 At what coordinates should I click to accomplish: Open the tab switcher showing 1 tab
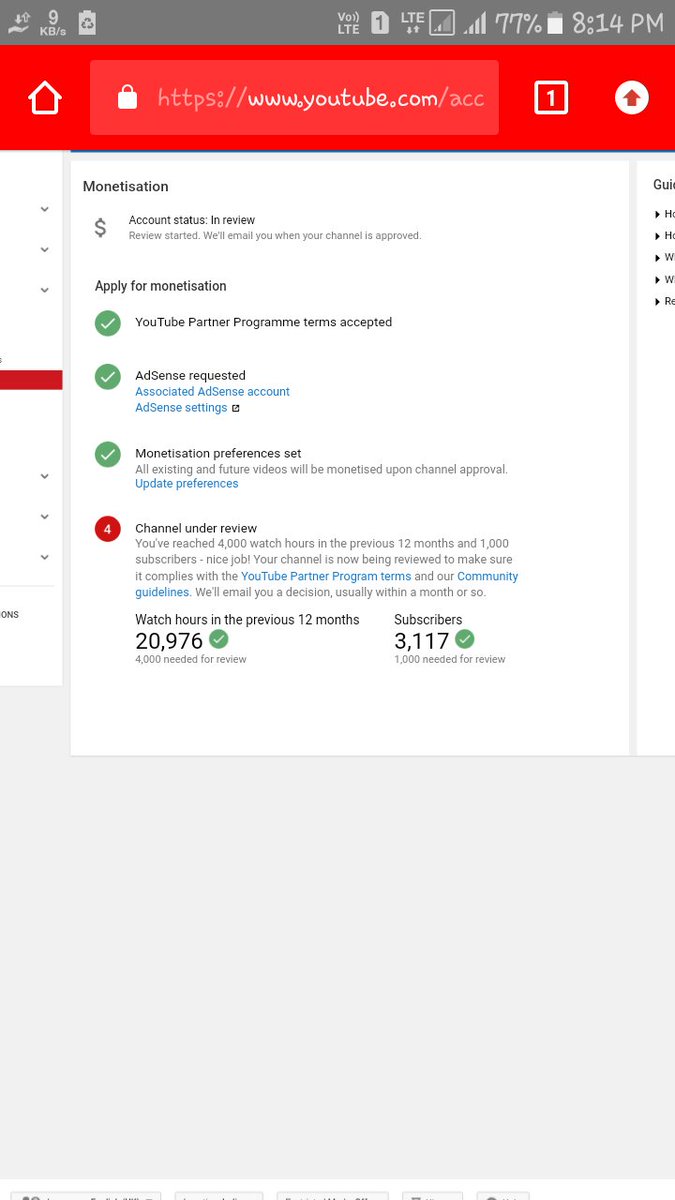(551, 98)
